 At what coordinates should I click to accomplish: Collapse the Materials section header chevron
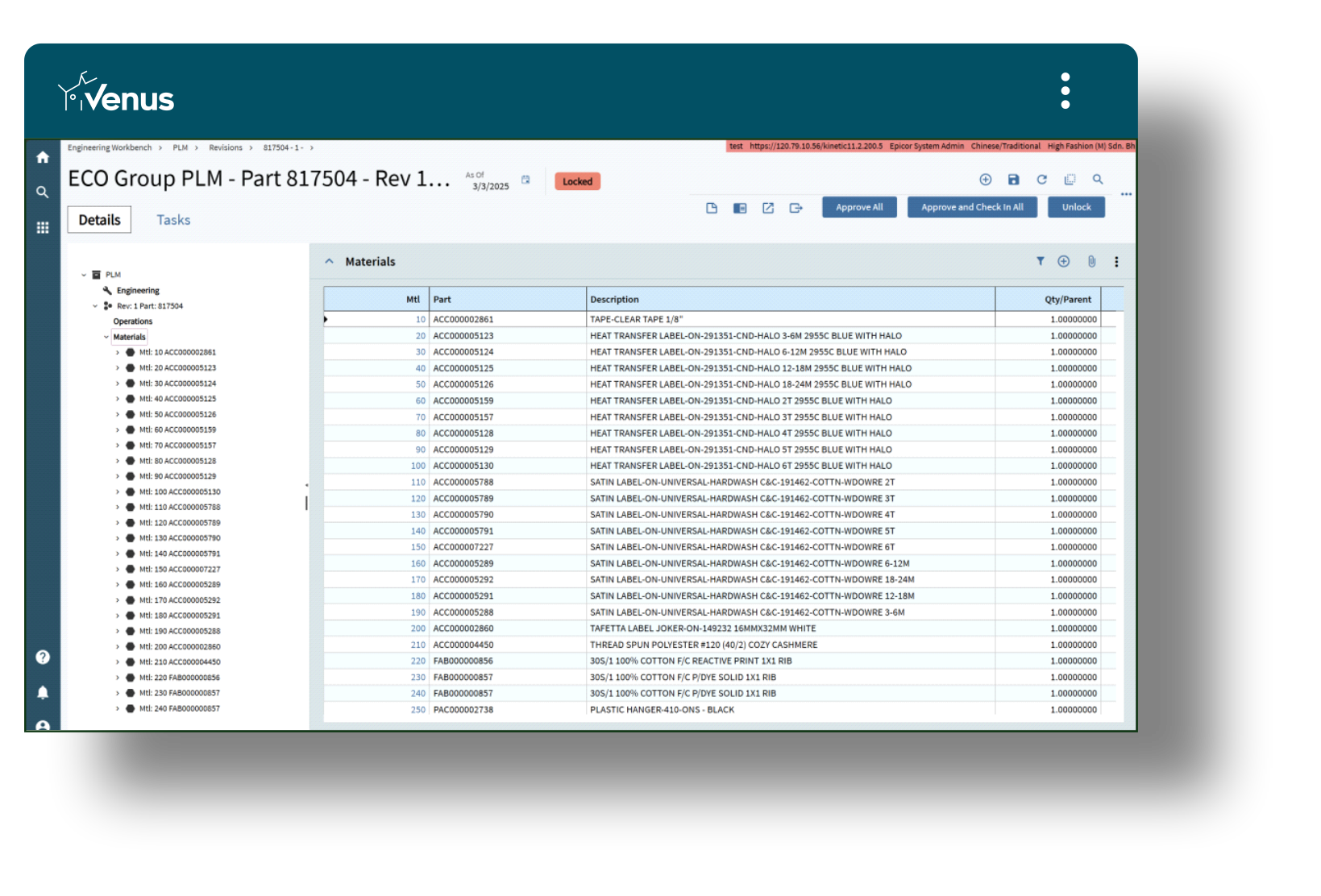click(329, 261)
